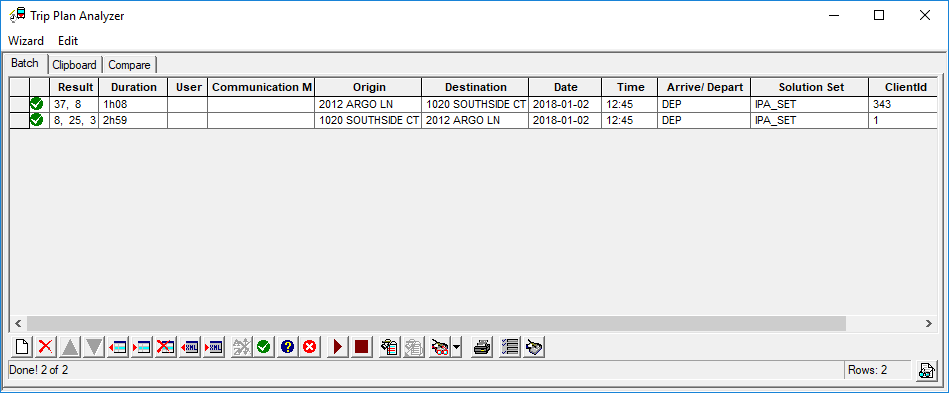Select the row header cell of the 2h59 row
The height and width of the screenshot is (393, 949).
pyautogui.click(x=19, y=120)
